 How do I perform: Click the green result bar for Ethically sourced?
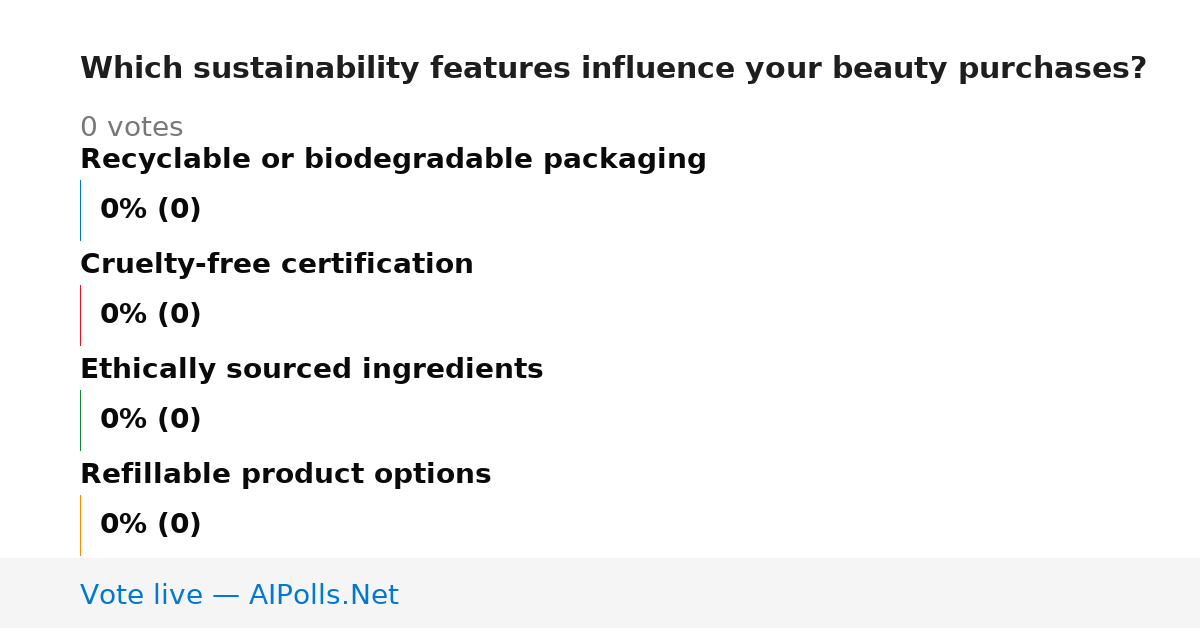(x=80, y=420)
